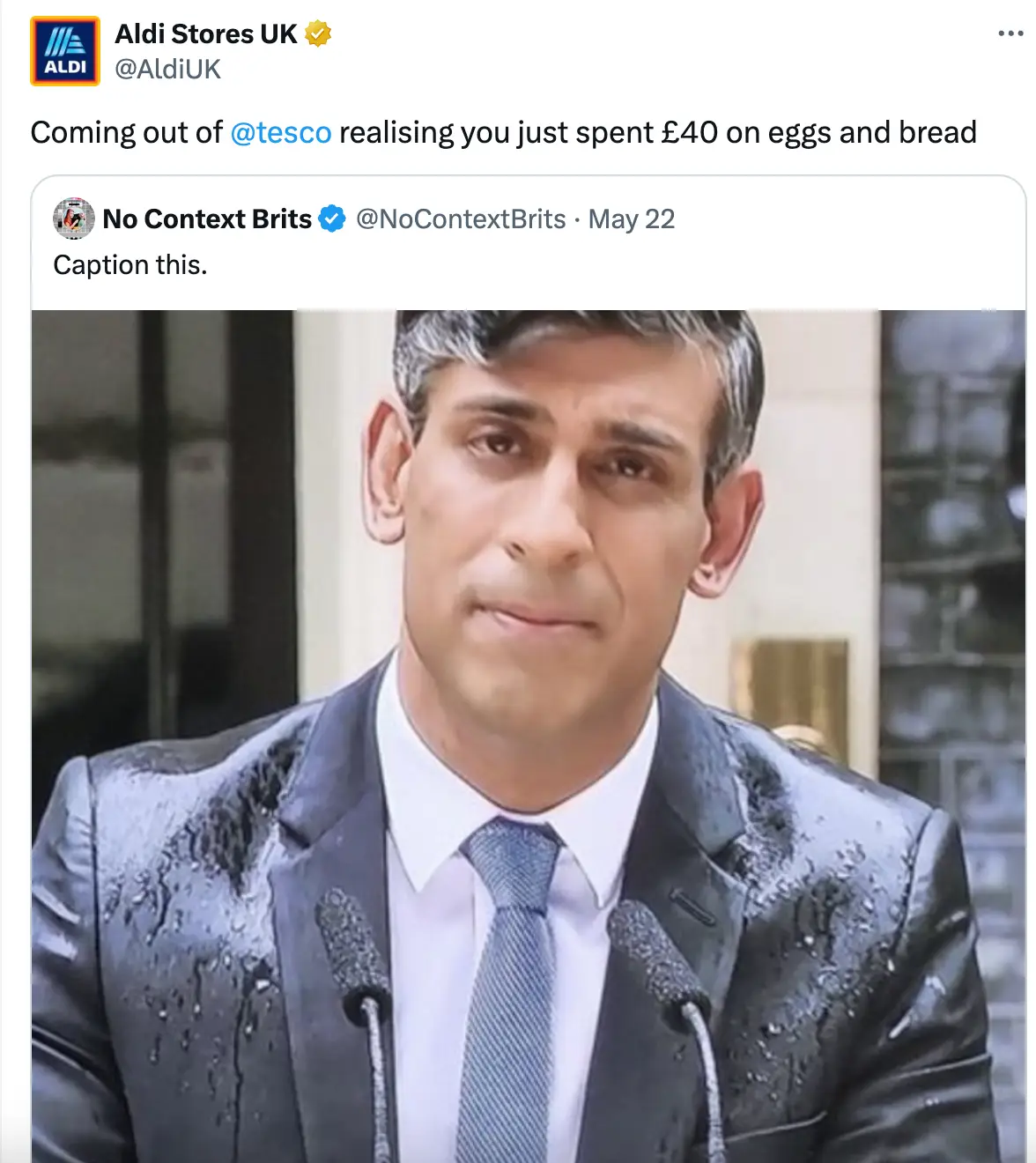Select the small image icon in No Context Brits avatar
The width and height of the screenshot is (1036, 1163).
[x=72, y=219]
